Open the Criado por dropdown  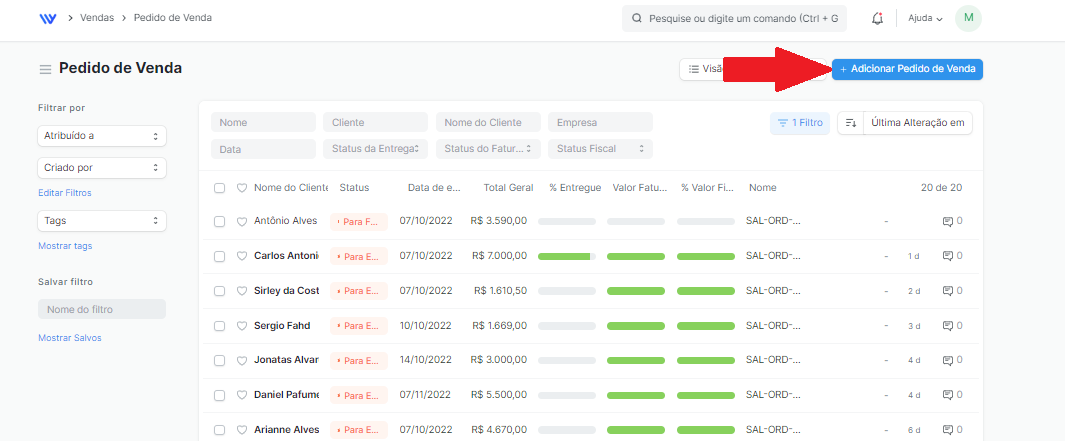point(102,167)
